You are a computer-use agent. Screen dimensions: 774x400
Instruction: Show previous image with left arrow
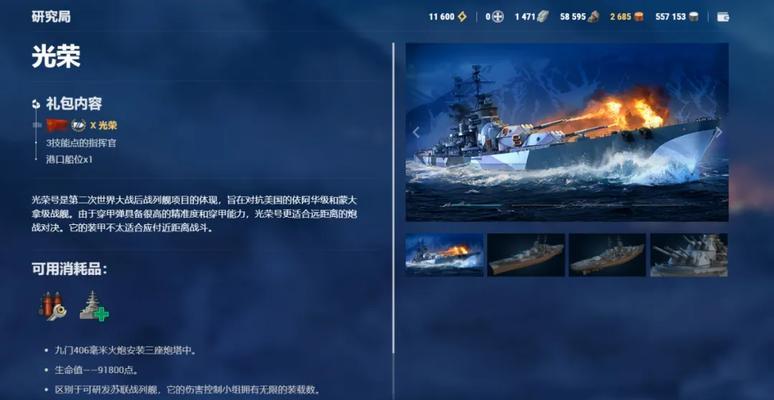[416, 132]
